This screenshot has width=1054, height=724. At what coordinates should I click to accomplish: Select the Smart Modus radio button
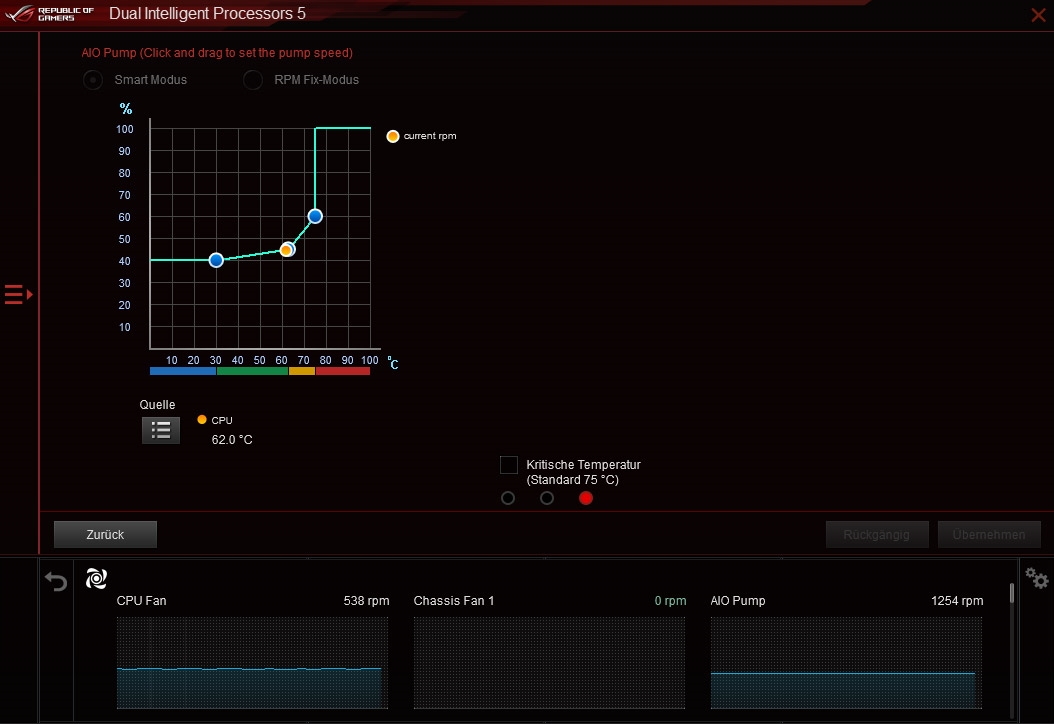pyautogui.click(x=93, y=80)
